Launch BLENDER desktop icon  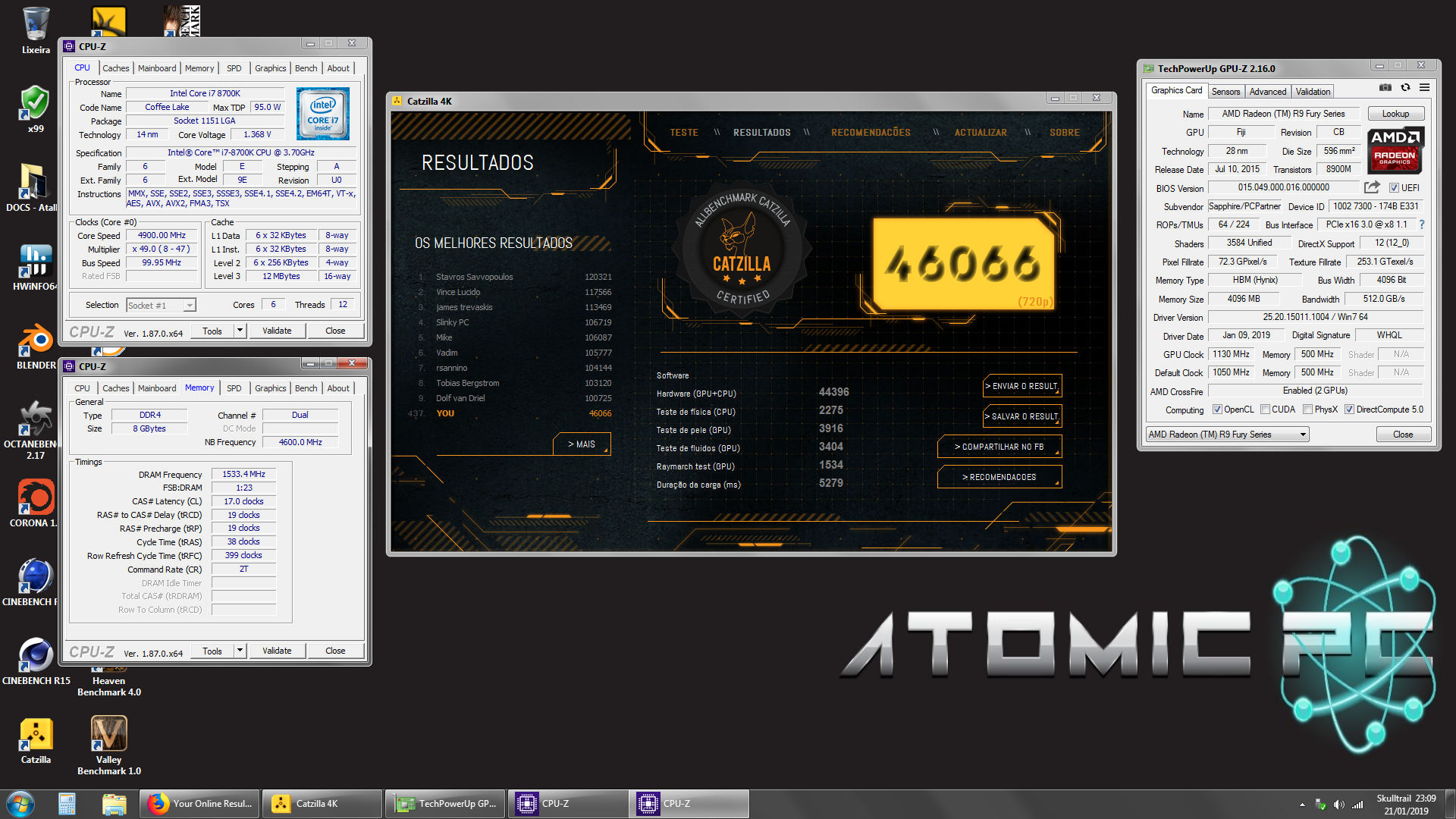coord(36,347)
